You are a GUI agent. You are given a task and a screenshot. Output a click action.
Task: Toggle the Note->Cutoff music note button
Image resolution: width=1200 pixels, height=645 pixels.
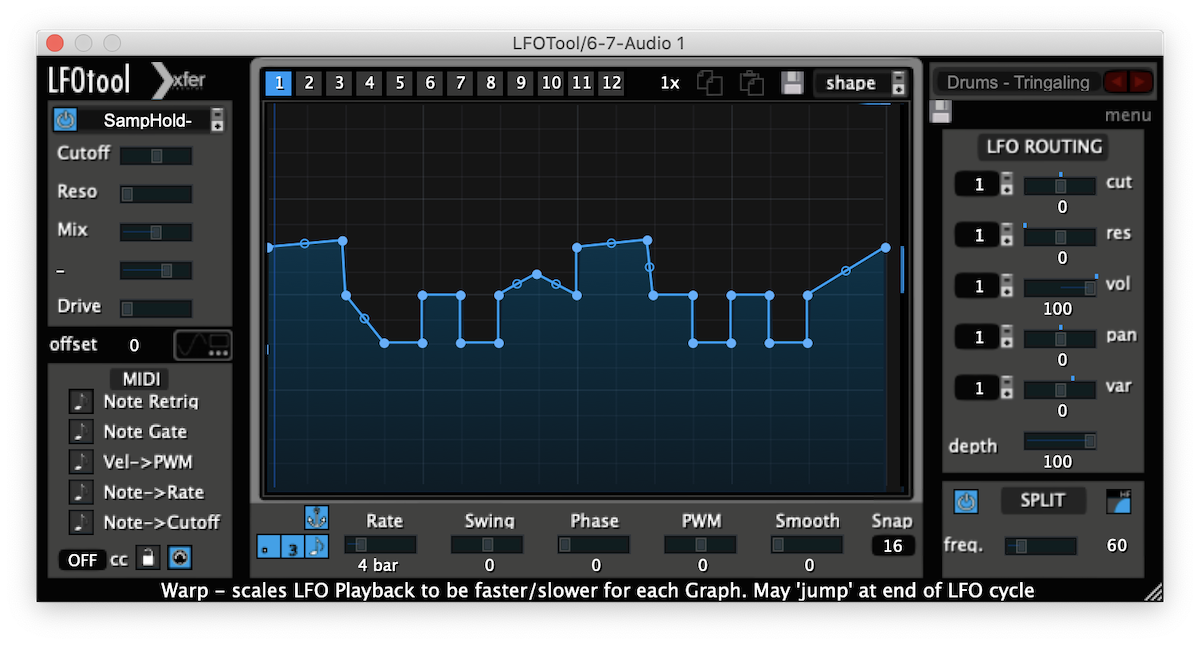click(81, 521)
